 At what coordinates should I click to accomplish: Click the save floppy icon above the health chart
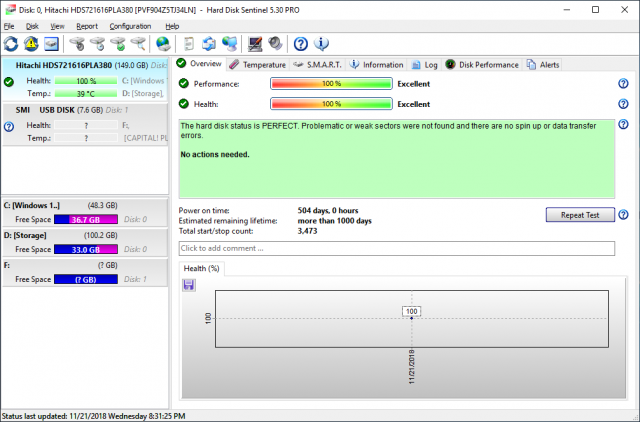click(x=188, y=285)
